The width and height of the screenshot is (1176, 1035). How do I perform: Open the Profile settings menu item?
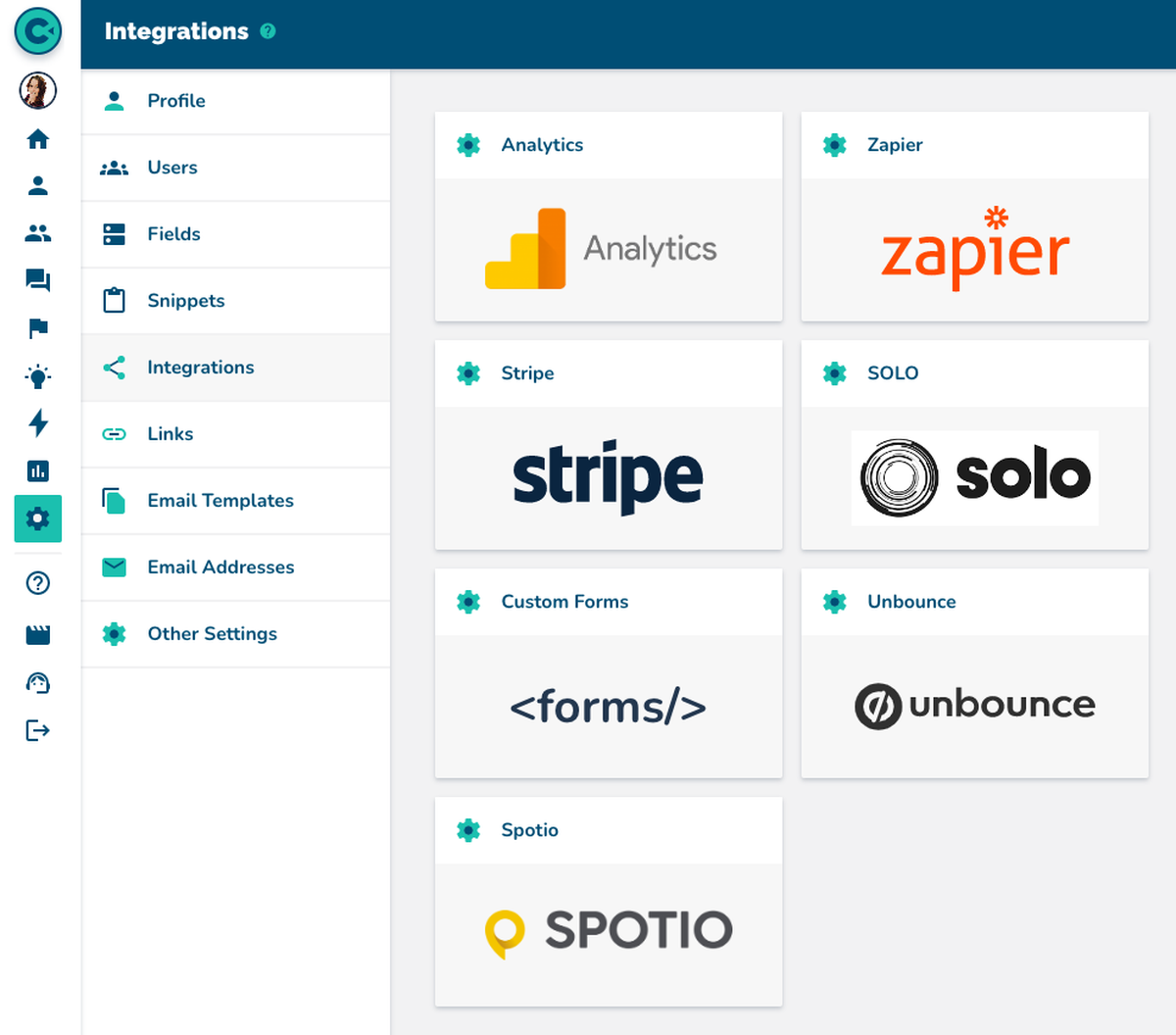pos(235,101)
